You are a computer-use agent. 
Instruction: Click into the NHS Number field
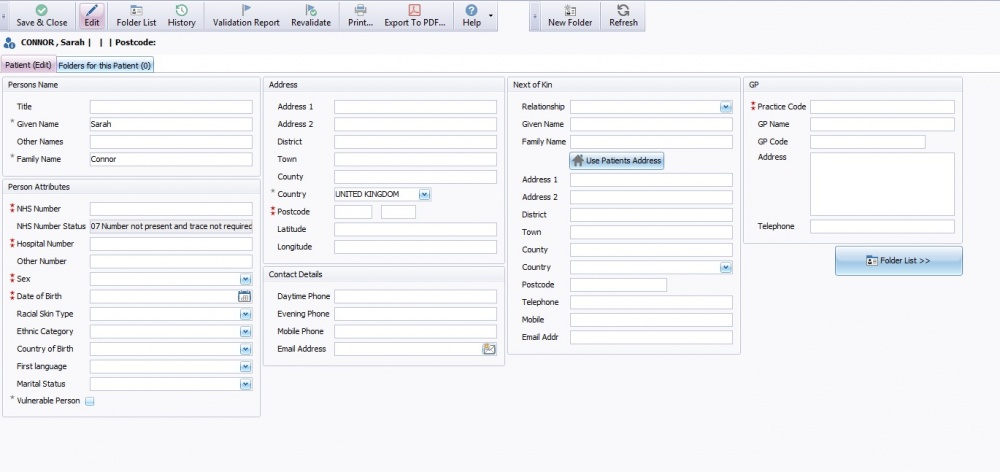171,209
